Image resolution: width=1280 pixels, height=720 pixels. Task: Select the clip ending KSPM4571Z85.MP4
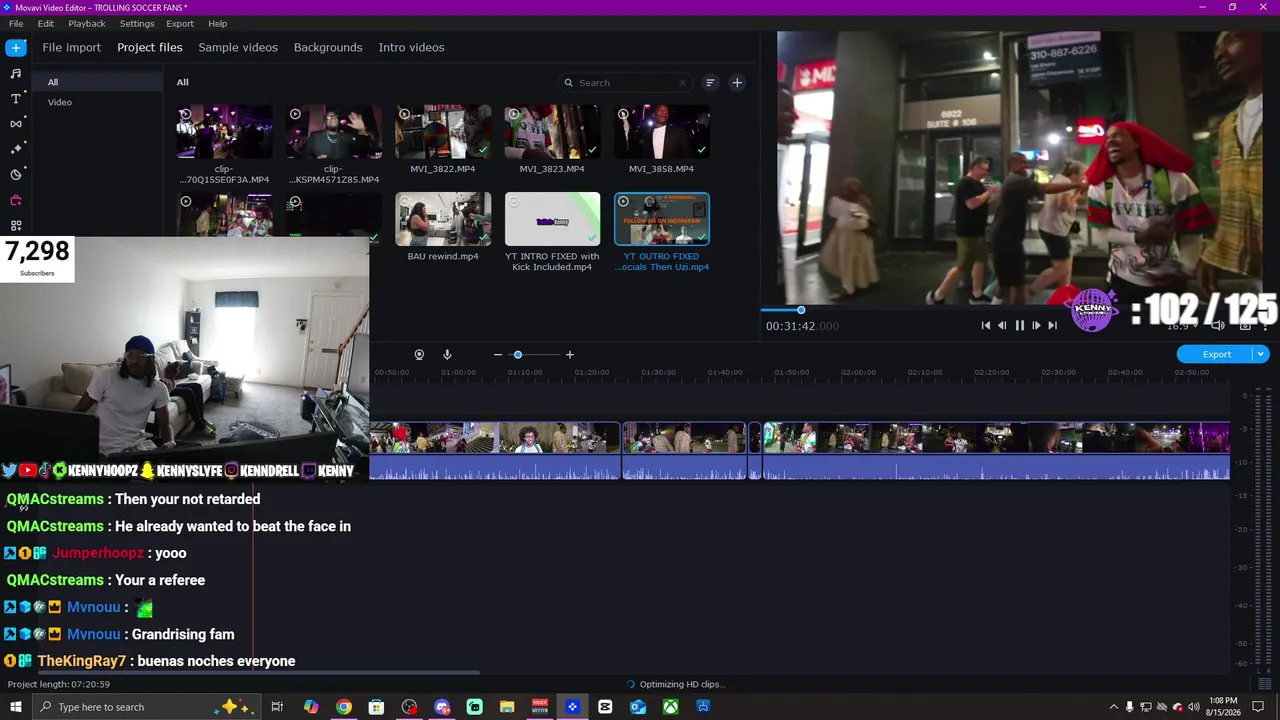[x=334, y=132]
